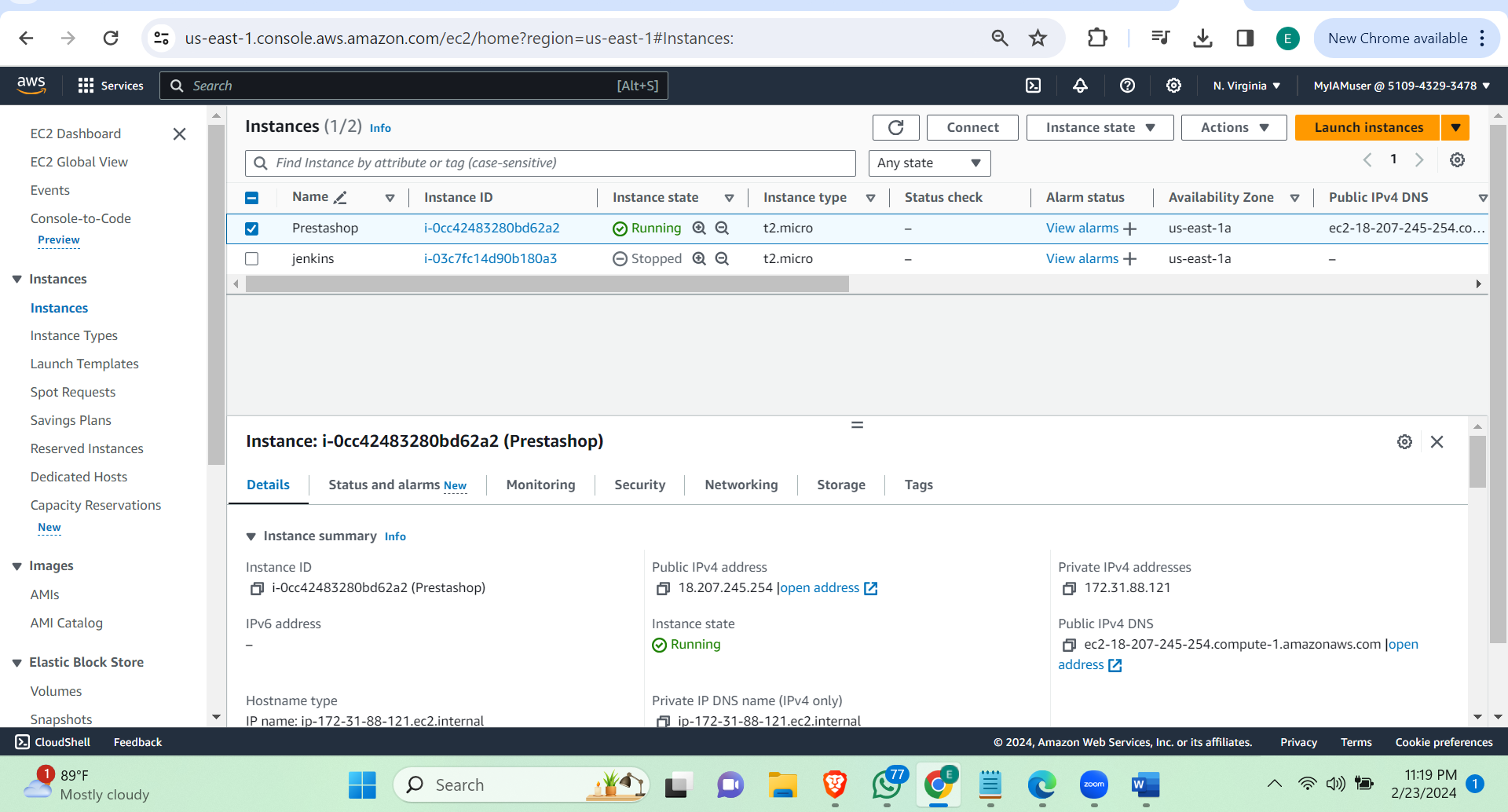Open the AWS support help icon
1508x812 pixels.
tap(1127, 86)
